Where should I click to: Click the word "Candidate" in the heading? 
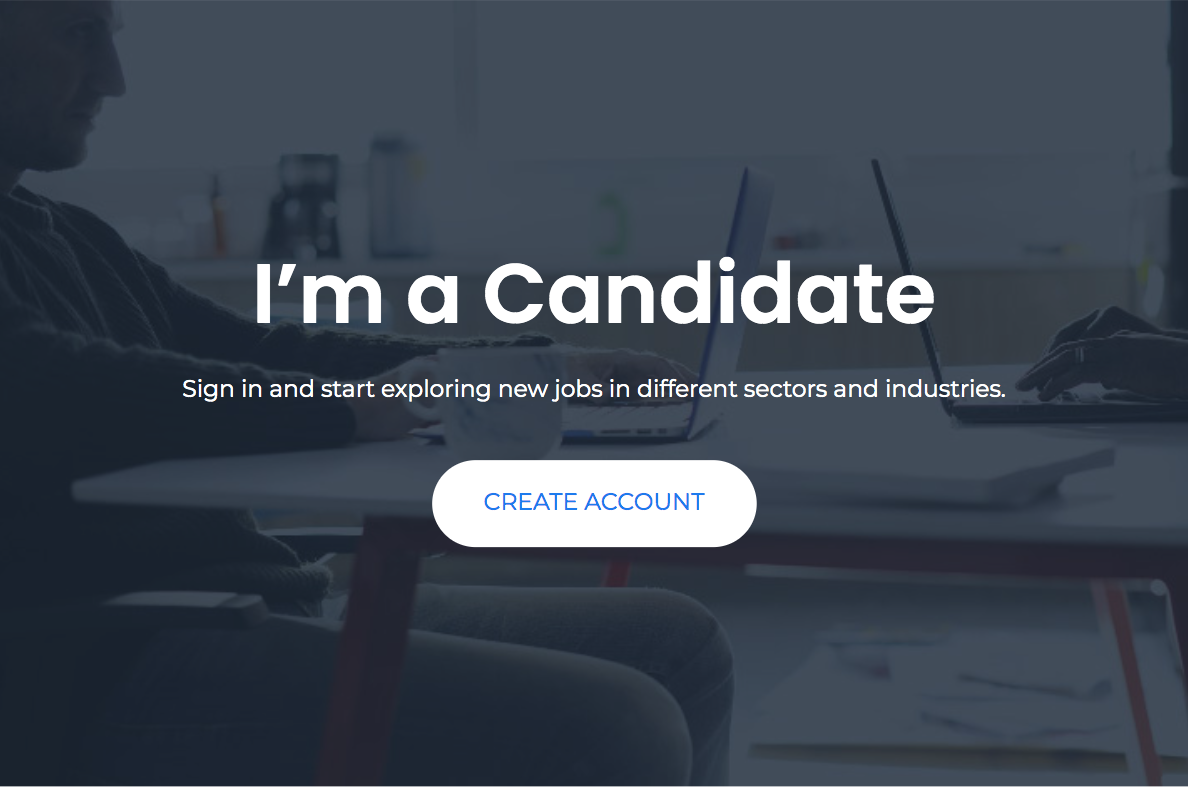click(x=708, y=293)
